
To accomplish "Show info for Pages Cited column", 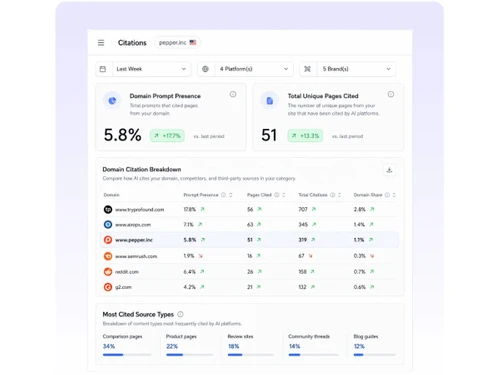I will [277, 195].
